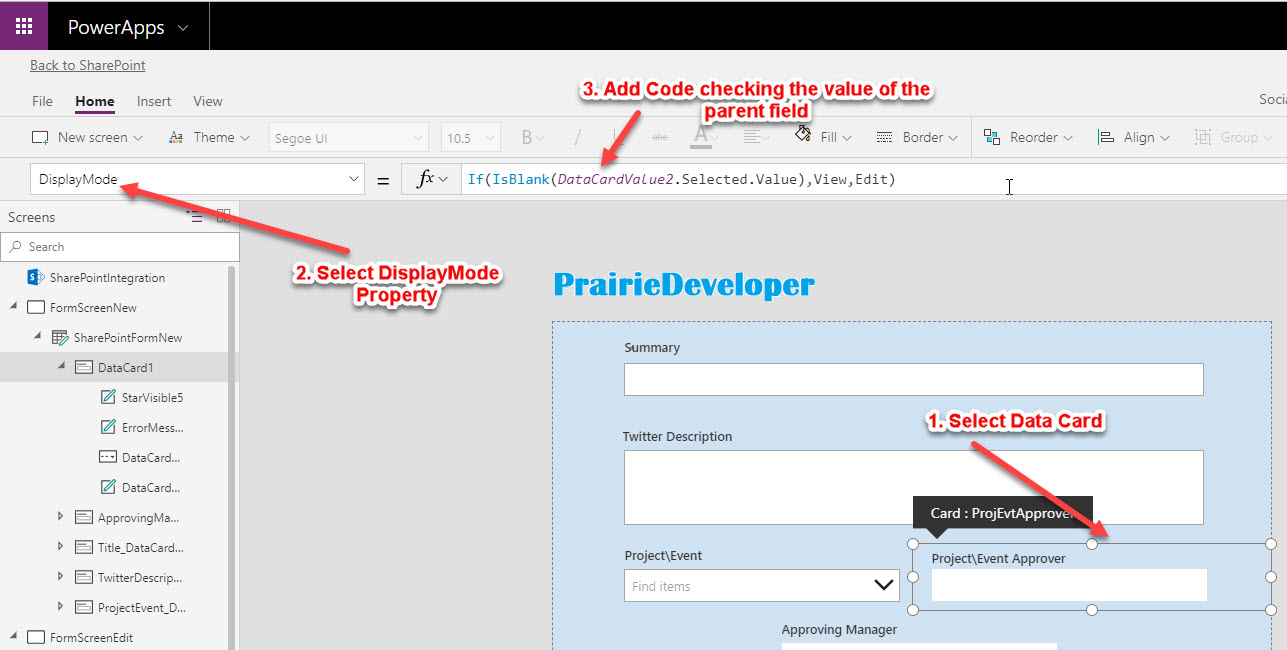Open the text alignment options
Image resolution: width=1287 pixels, height=650 pixels.
757,138
